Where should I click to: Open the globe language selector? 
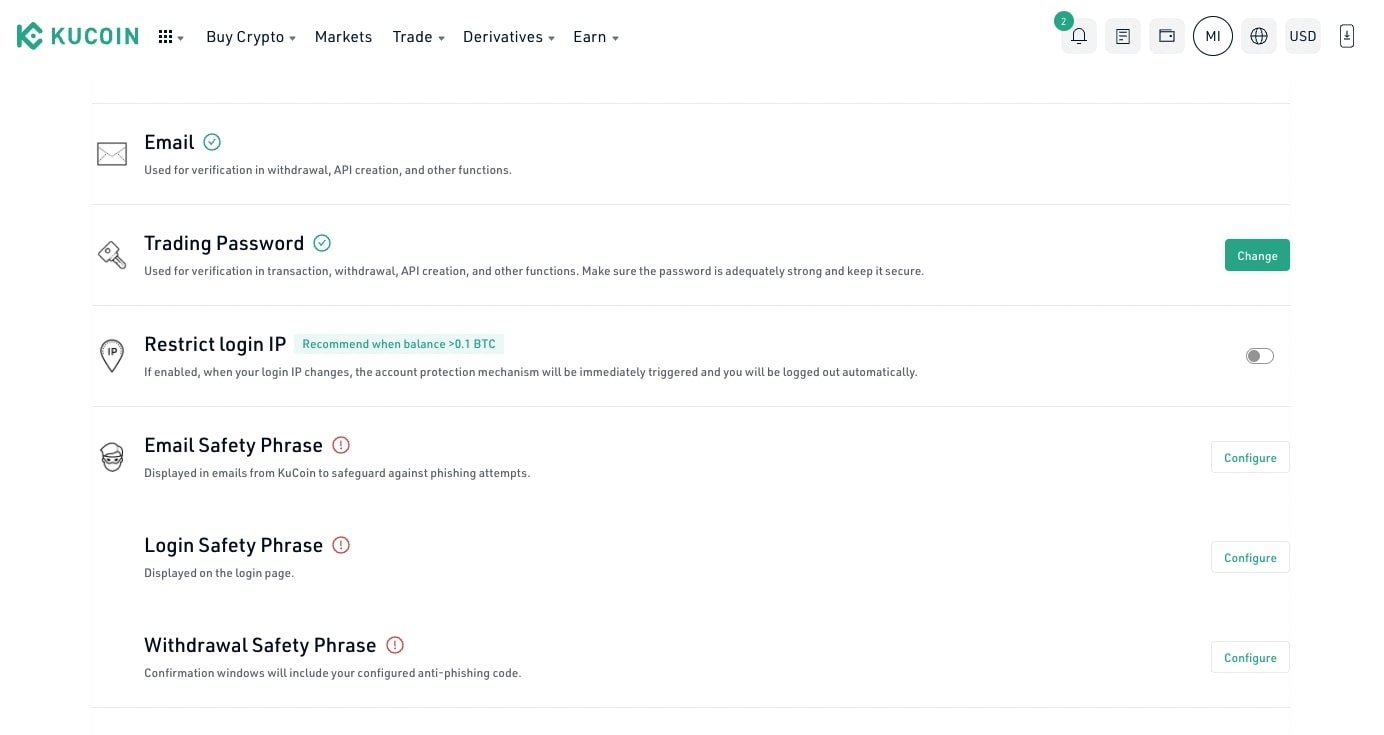coord(1258,37)
